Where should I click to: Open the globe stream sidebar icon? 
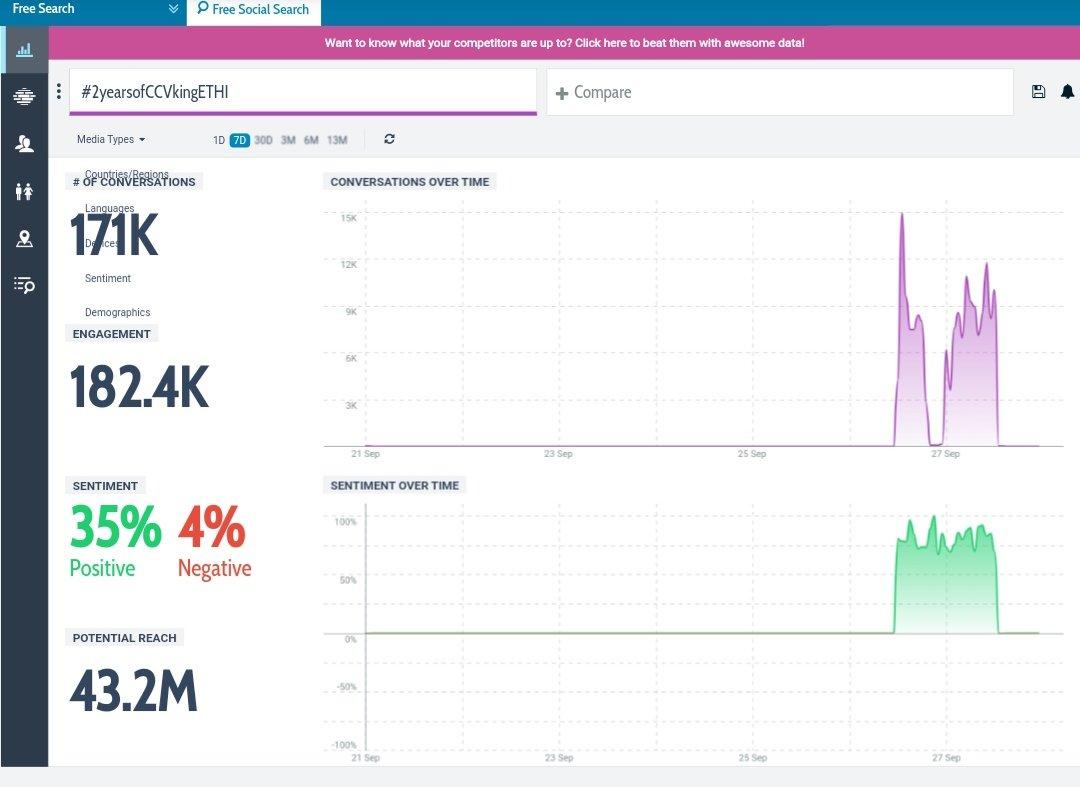24,96
